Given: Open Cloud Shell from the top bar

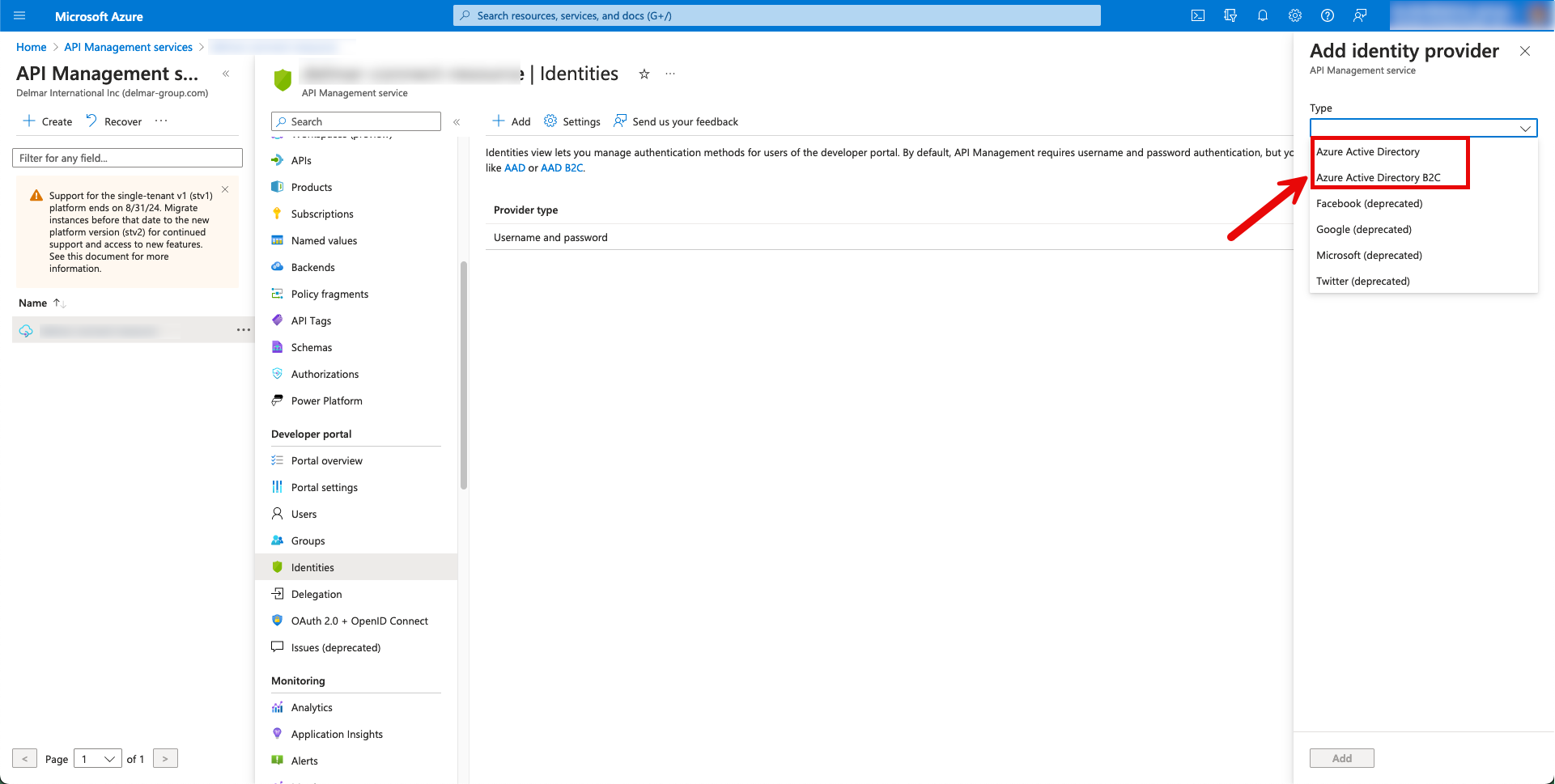Looking at the screenshot, I should 1198,15.
